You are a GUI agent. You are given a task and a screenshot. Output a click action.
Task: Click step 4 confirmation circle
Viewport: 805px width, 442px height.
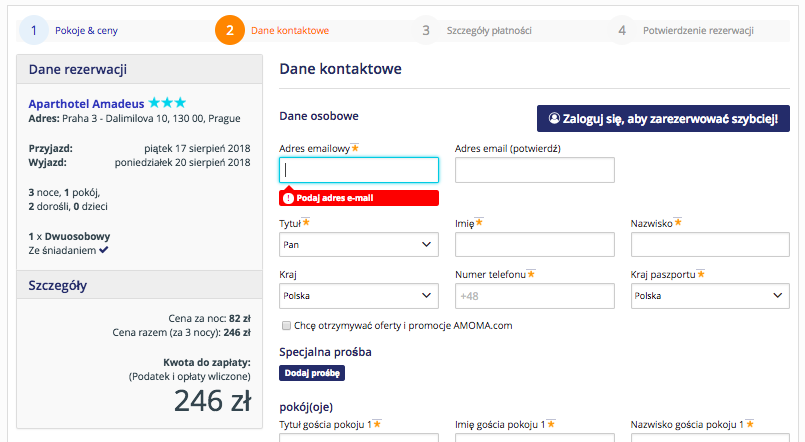click(x=622, y=30)
